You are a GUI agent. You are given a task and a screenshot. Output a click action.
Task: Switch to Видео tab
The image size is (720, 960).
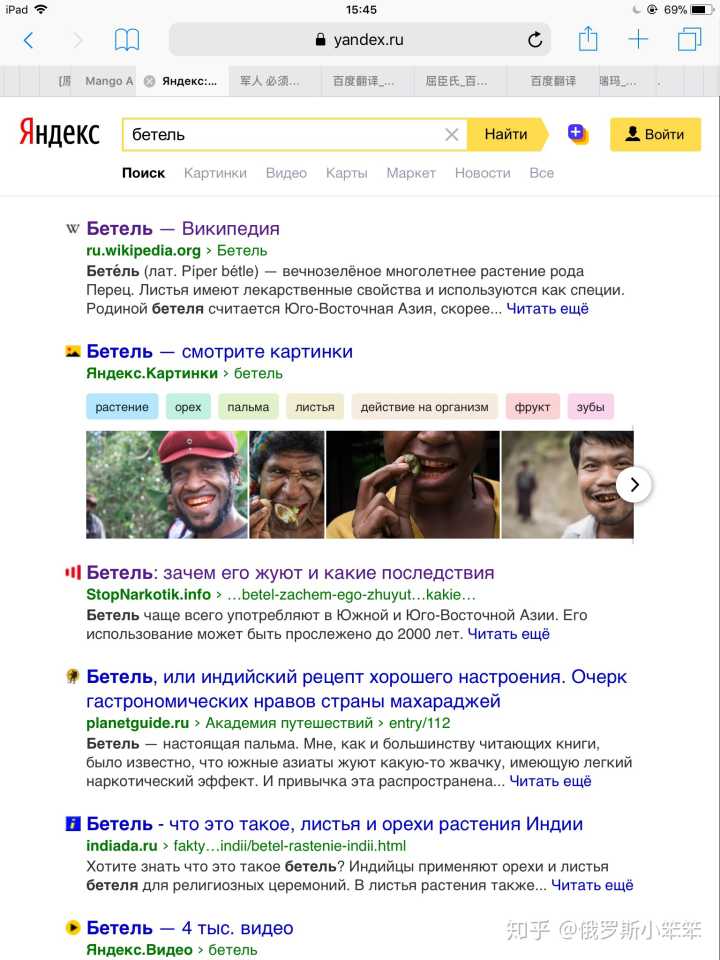(286, 173)
